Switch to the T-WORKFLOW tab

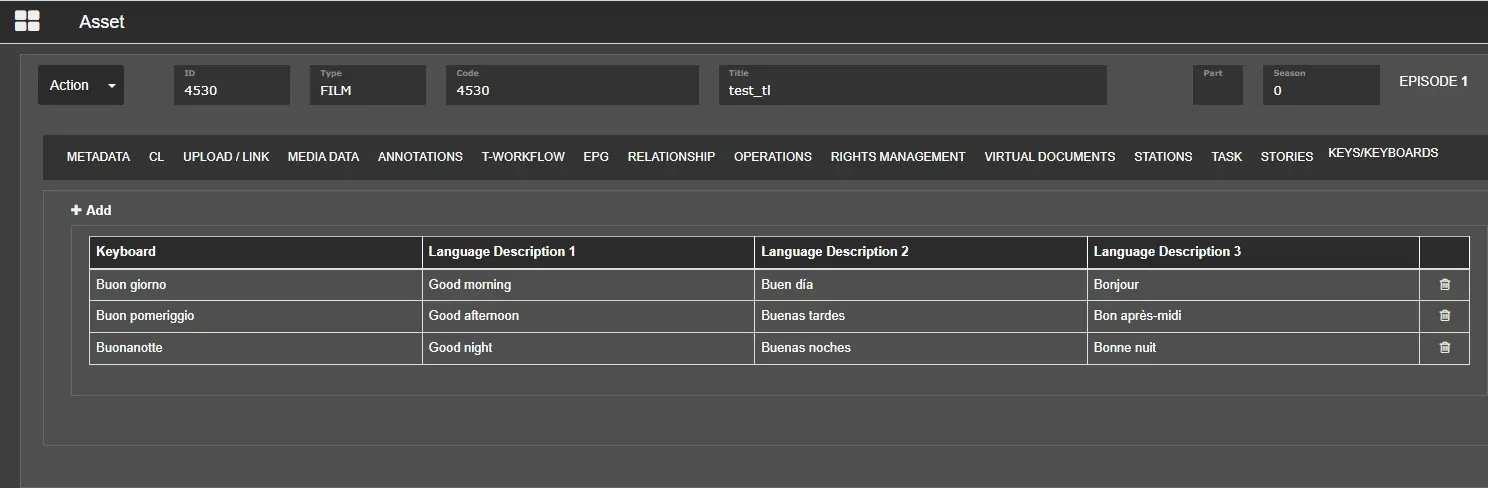pyautogui.click(x=523, y=157)
